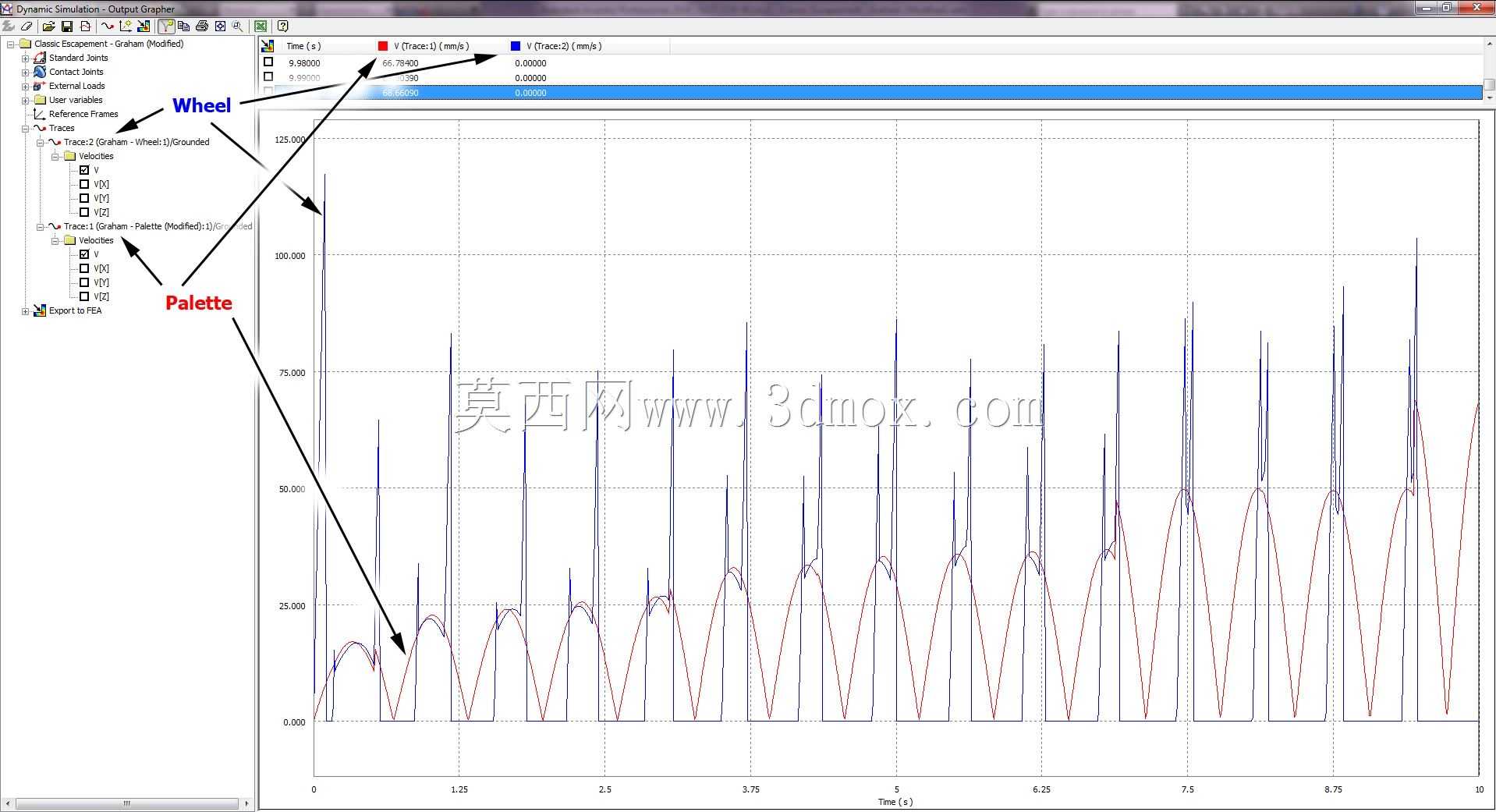Tick the checkbox for time row 9.98000
This screenshot has width=1496, height=812.
268,62
